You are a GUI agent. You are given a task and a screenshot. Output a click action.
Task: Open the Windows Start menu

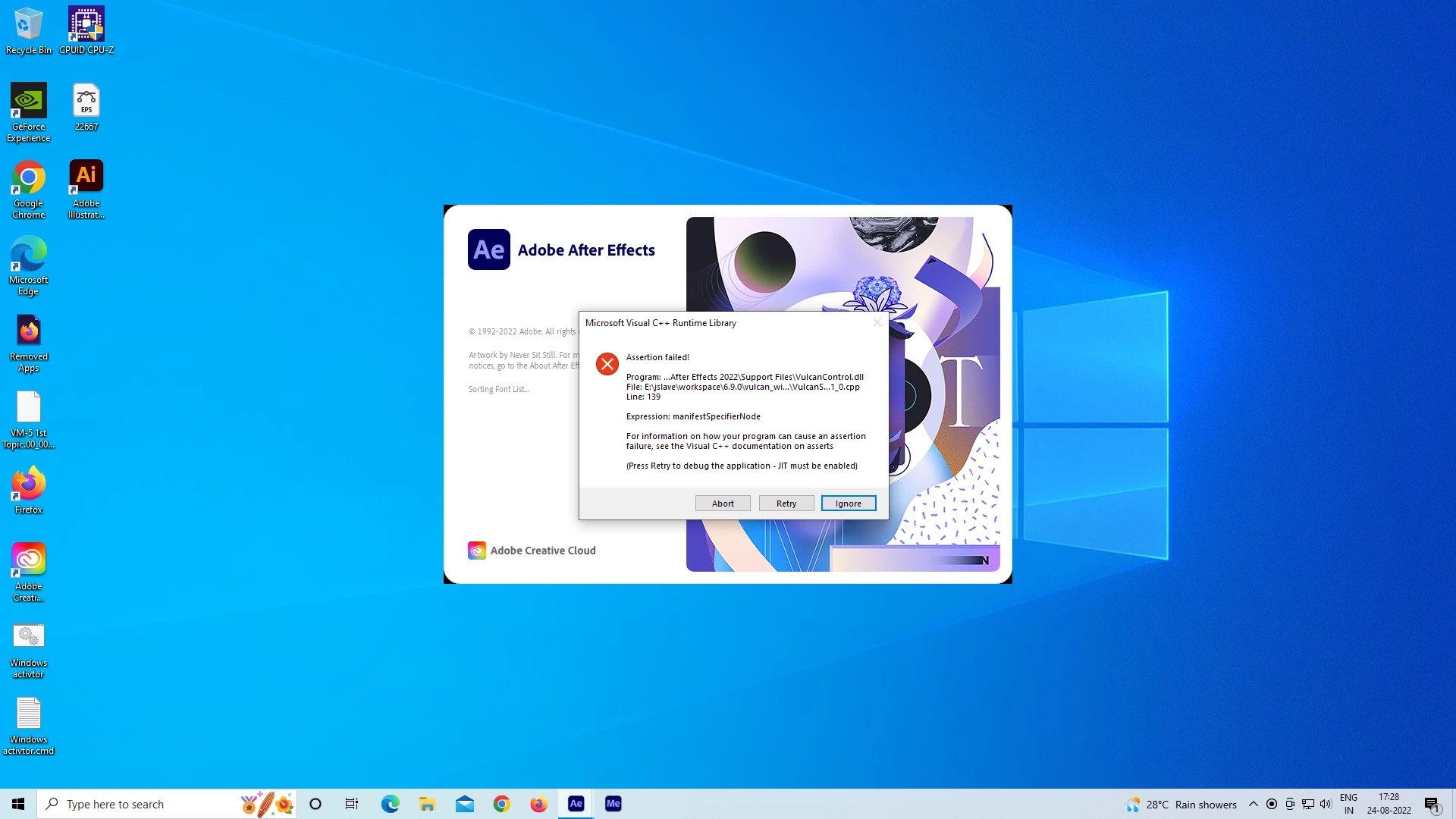pyautogui.click(x=18, y=804)
